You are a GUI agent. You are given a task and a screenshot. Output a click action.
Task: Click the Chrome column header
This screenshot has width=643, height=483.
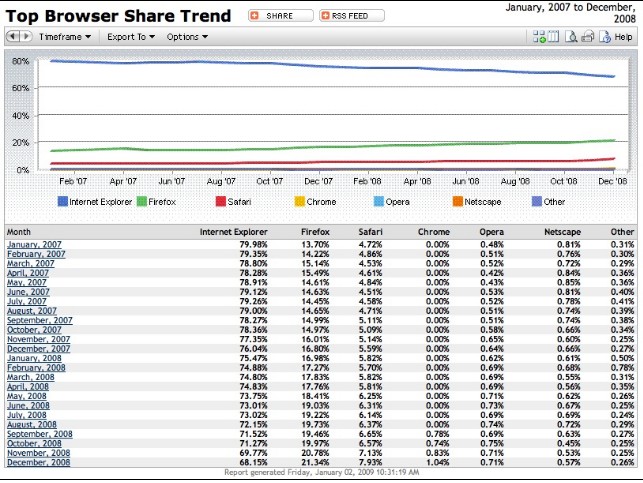[x=434, y=232]
